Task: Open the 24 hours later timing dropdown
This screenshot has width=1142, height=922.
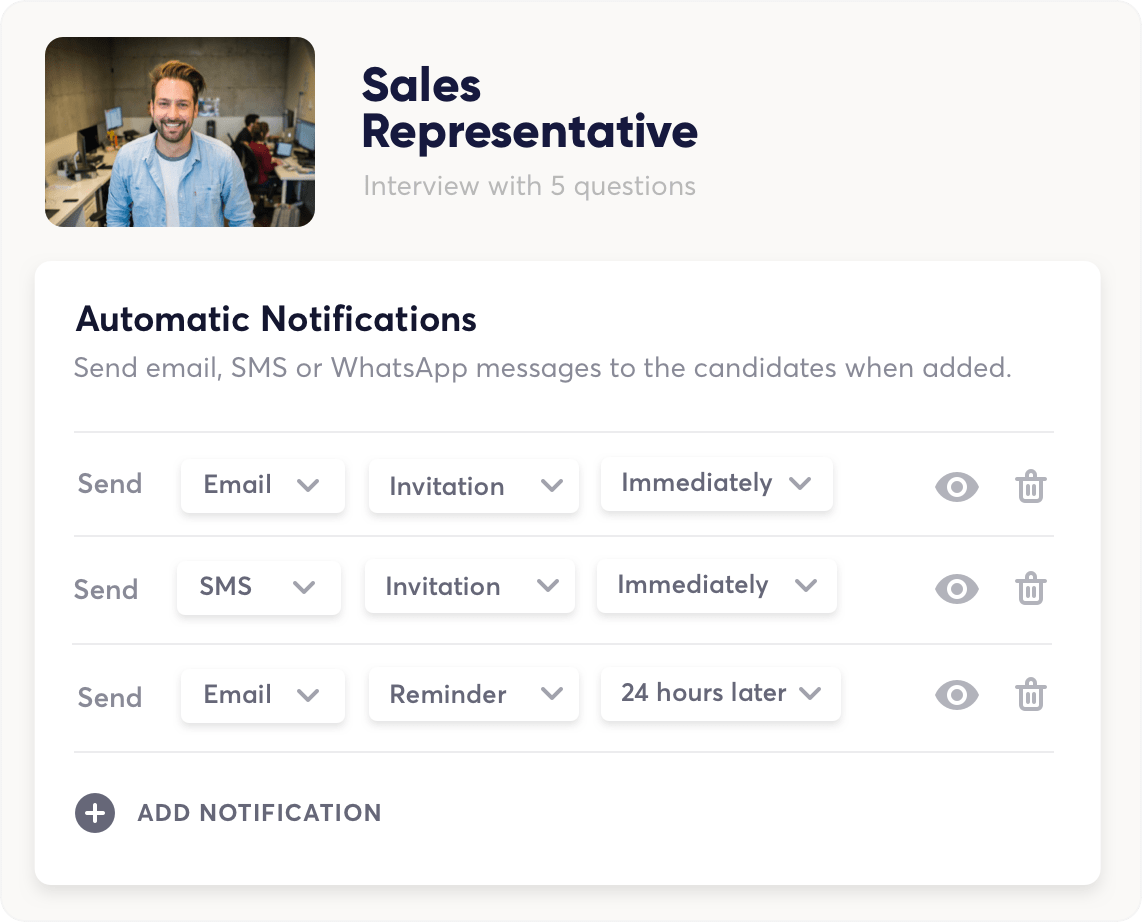Action: [721, 693]
